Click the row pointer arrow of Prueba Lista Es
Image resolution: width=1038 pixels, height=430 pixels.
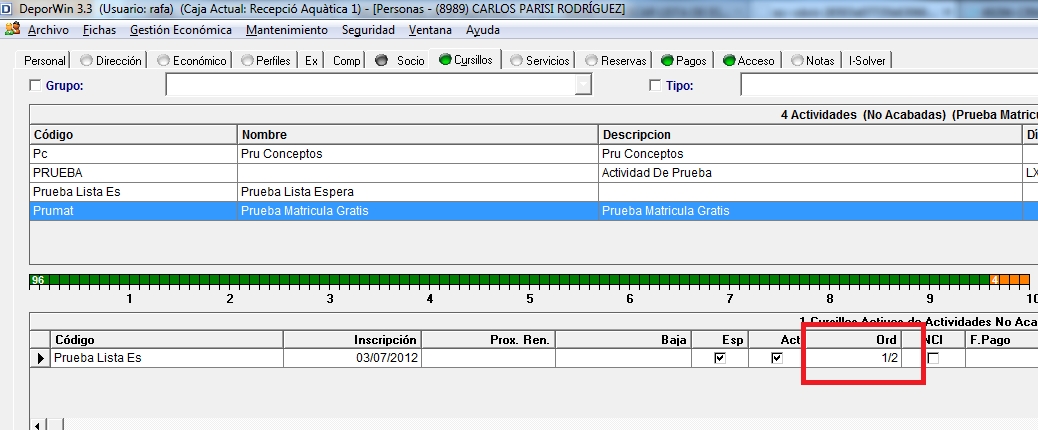40,358
